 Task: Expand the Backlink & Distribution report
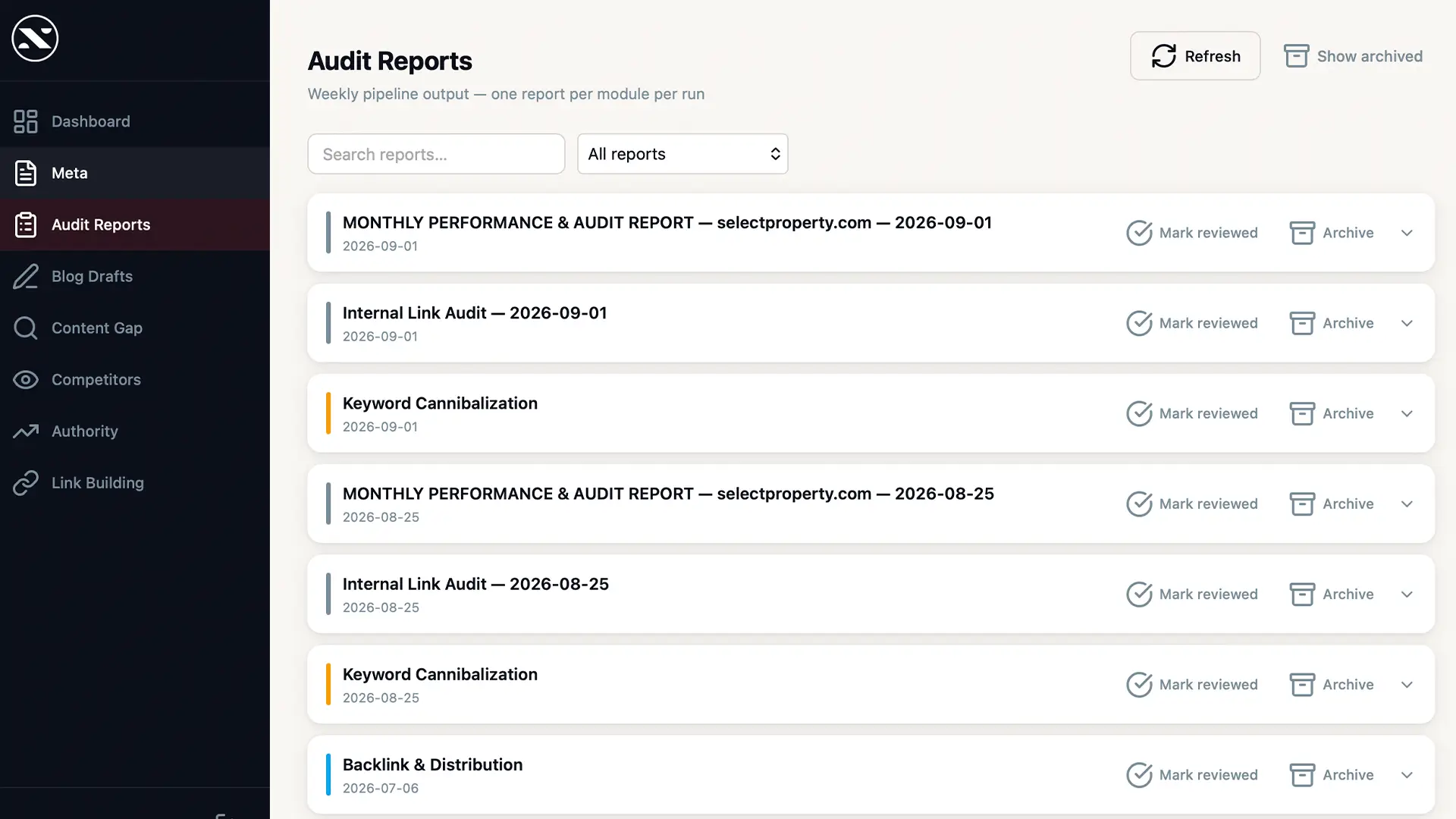click(x=1407, y=775)
